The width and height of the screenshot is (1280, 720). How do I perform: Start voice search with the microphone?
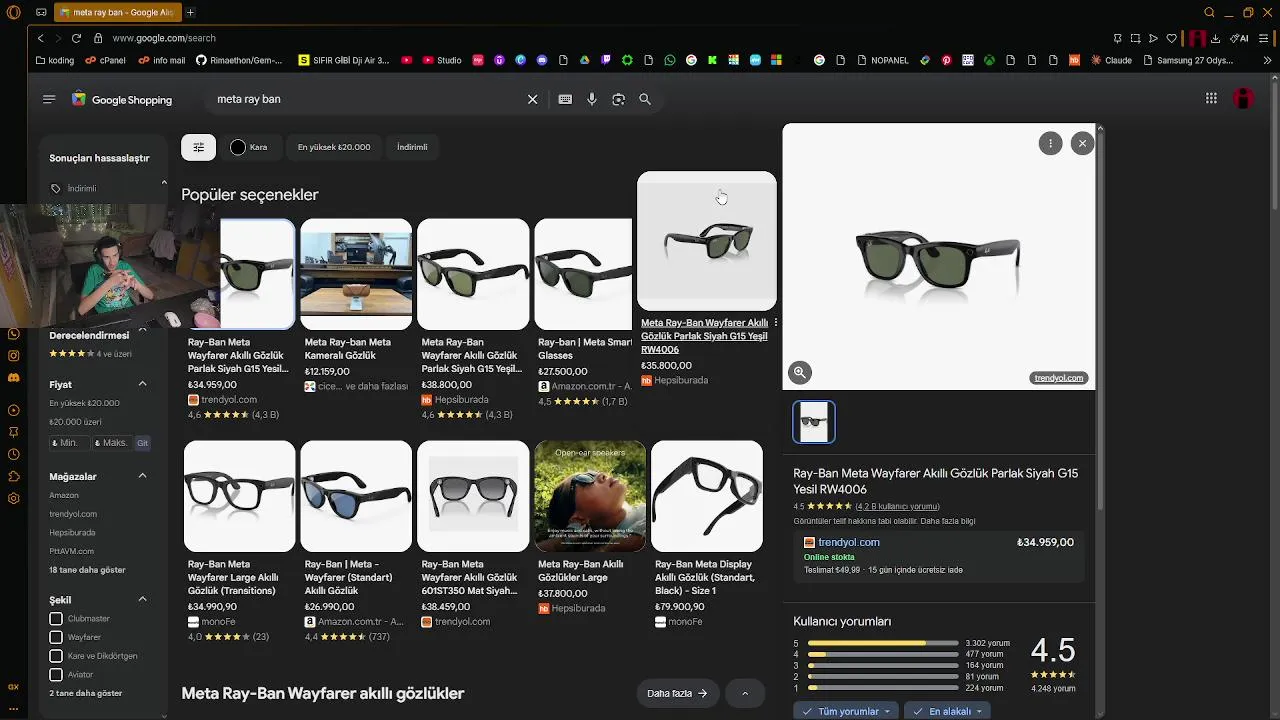pyautogui.click(x=592, y=99)
